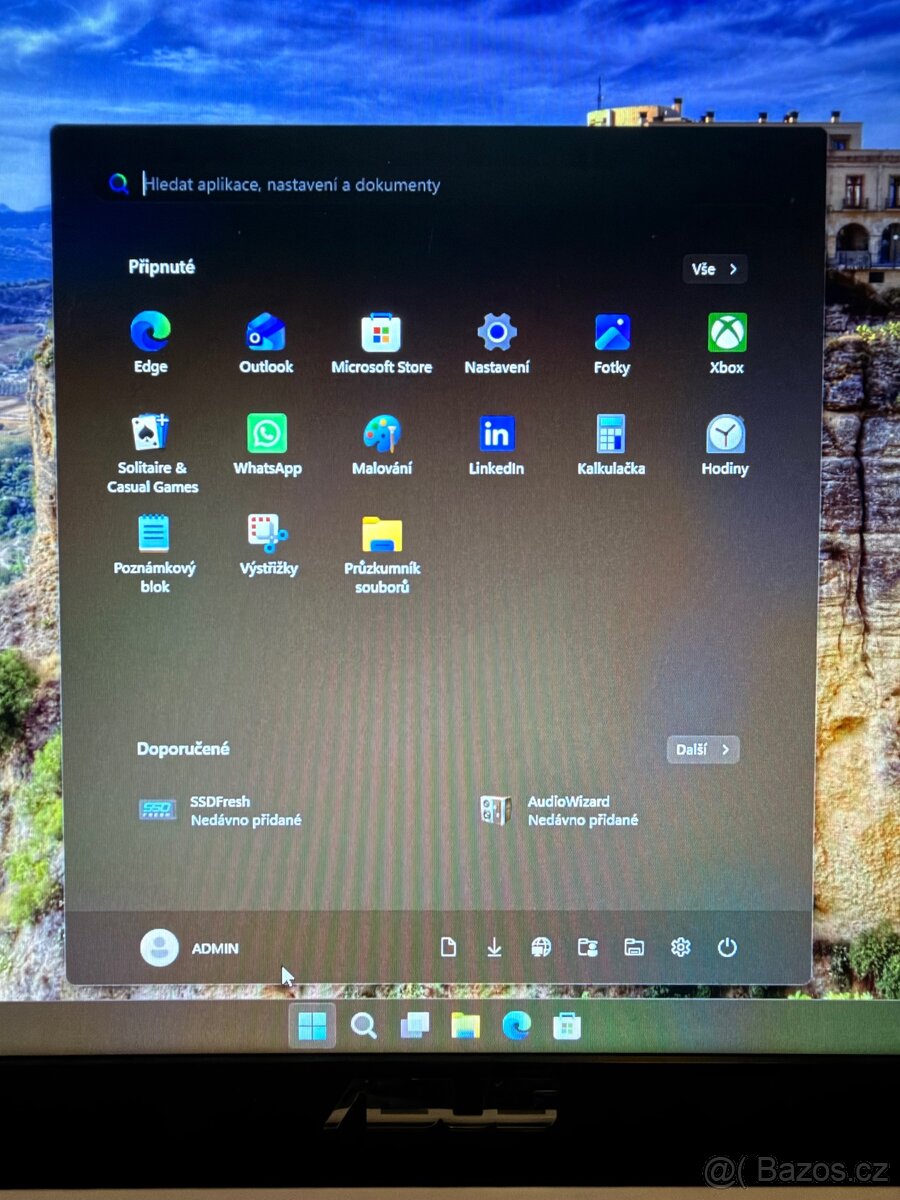900x1200 pixels.
Task: Open Task View on the taskbar
Action: click(415, 1026)
